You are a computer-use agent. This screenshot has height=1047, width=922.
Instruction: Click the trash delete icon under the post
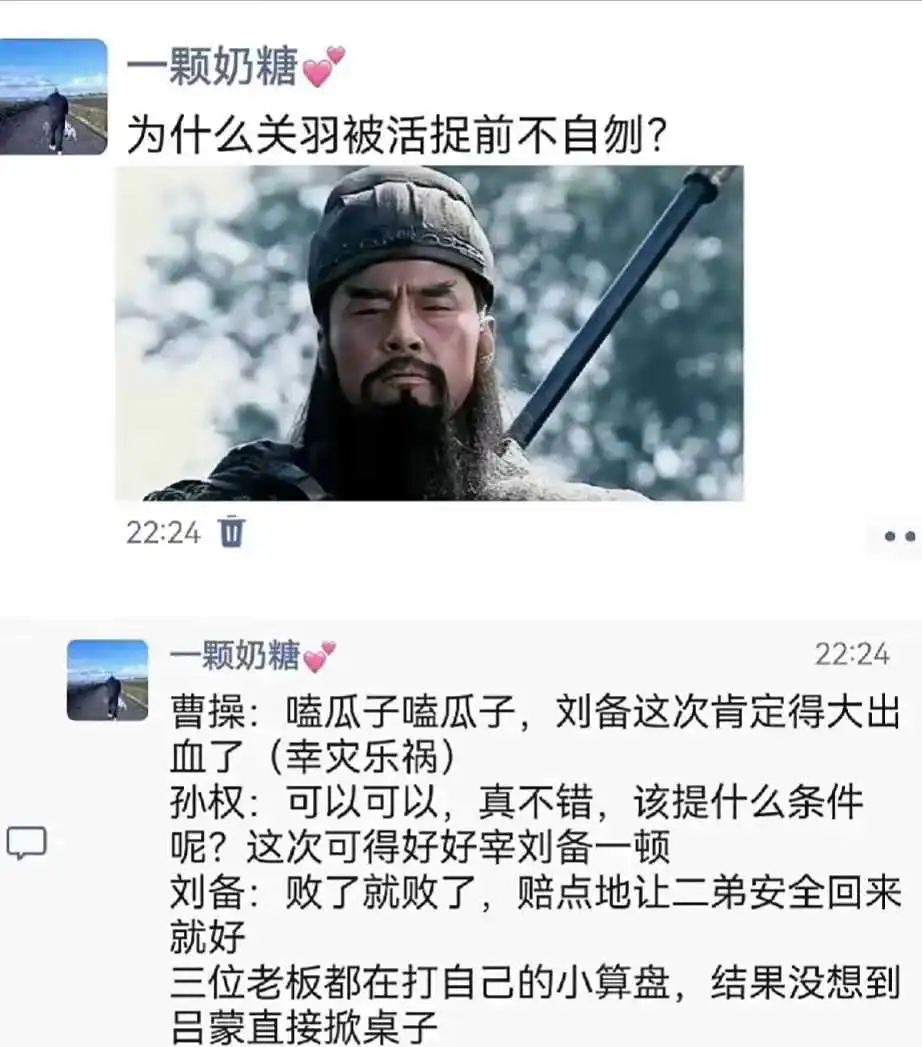(x=232, y=532)
